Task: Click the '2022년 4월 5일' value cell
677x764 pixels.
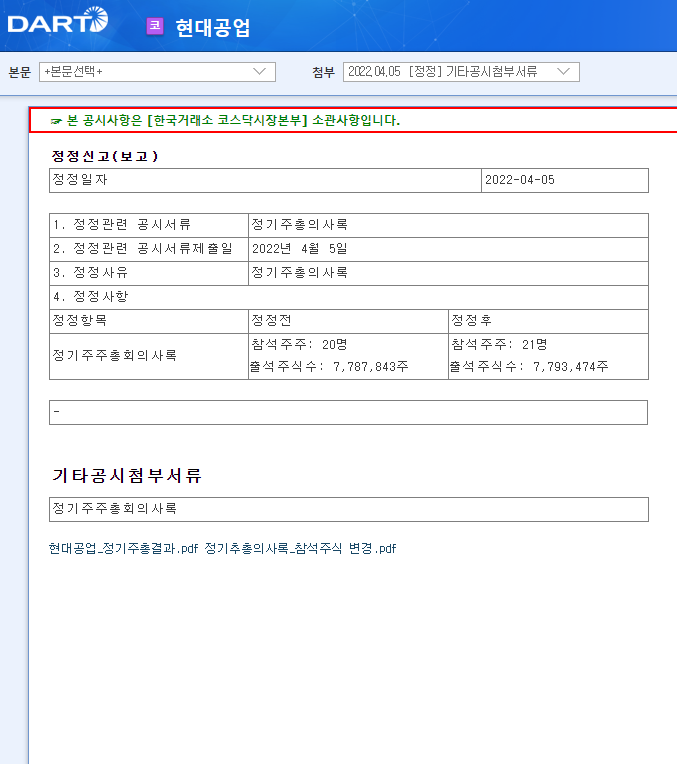Action: click(448, 249)
